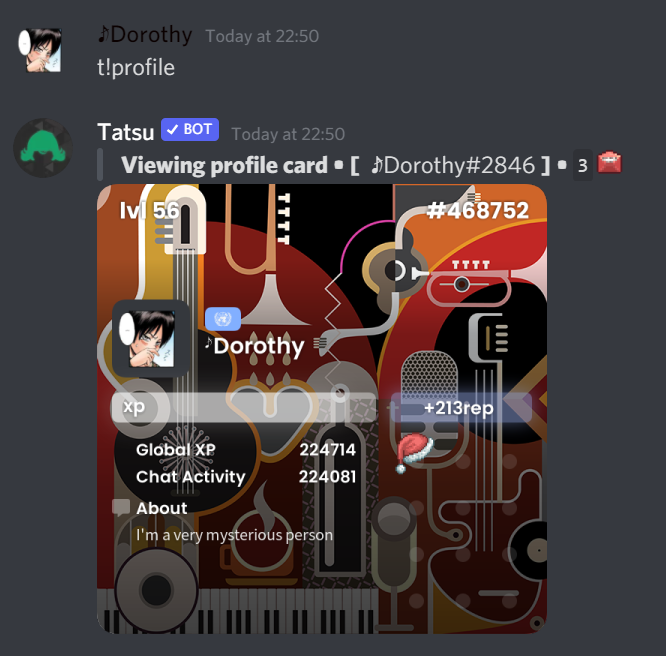Viewport: 666px width, 656px height.
Task: Click the Chat Activity value 224081
Action: point(327,477)
